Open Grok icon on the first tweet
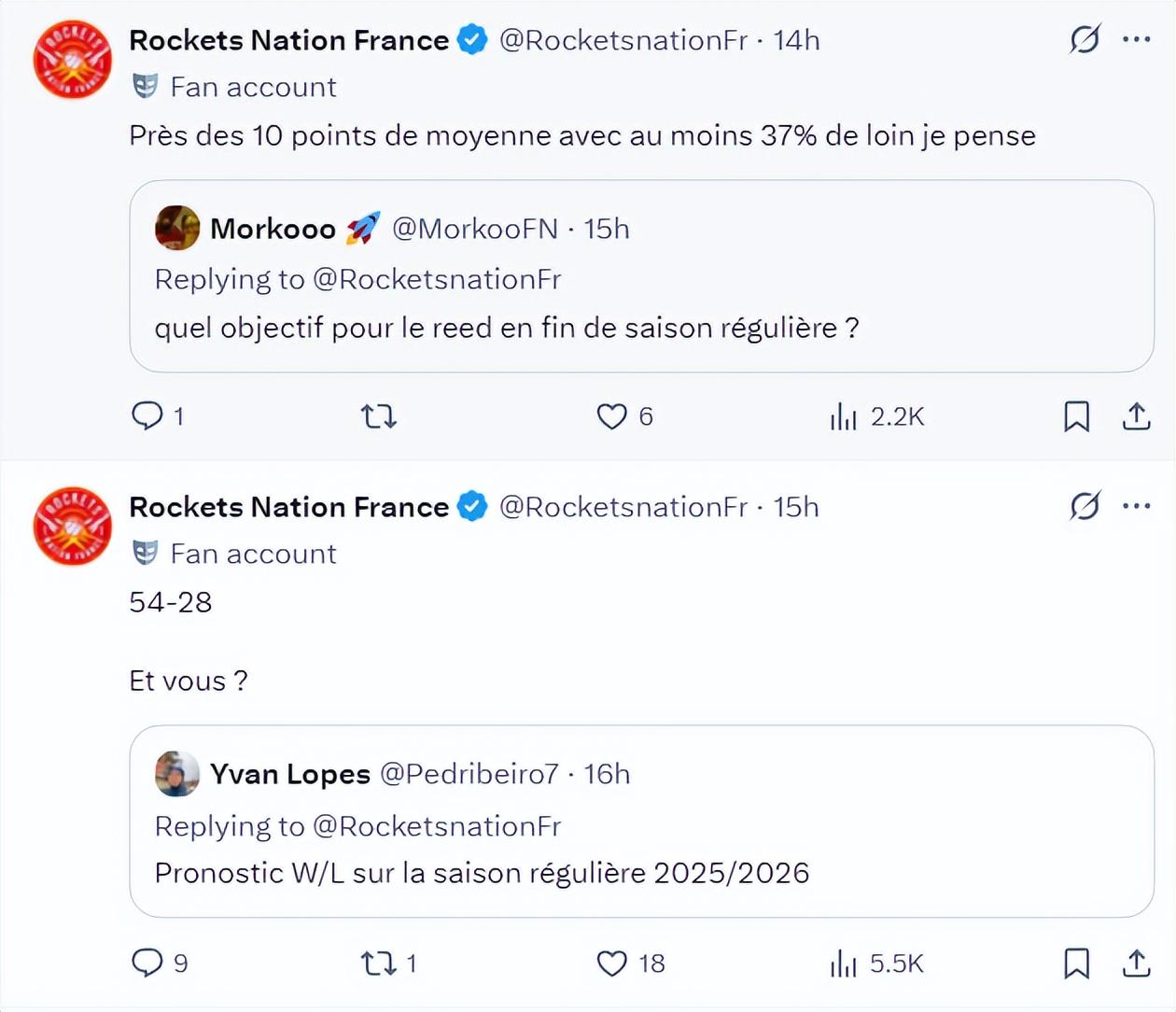Screen dimensions: 1176x1012 pos(1085,39)
